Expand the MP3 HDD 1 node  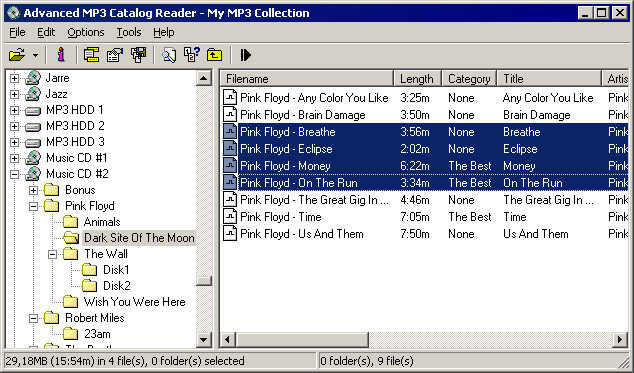pyautogui.click(x=15, y=110)
